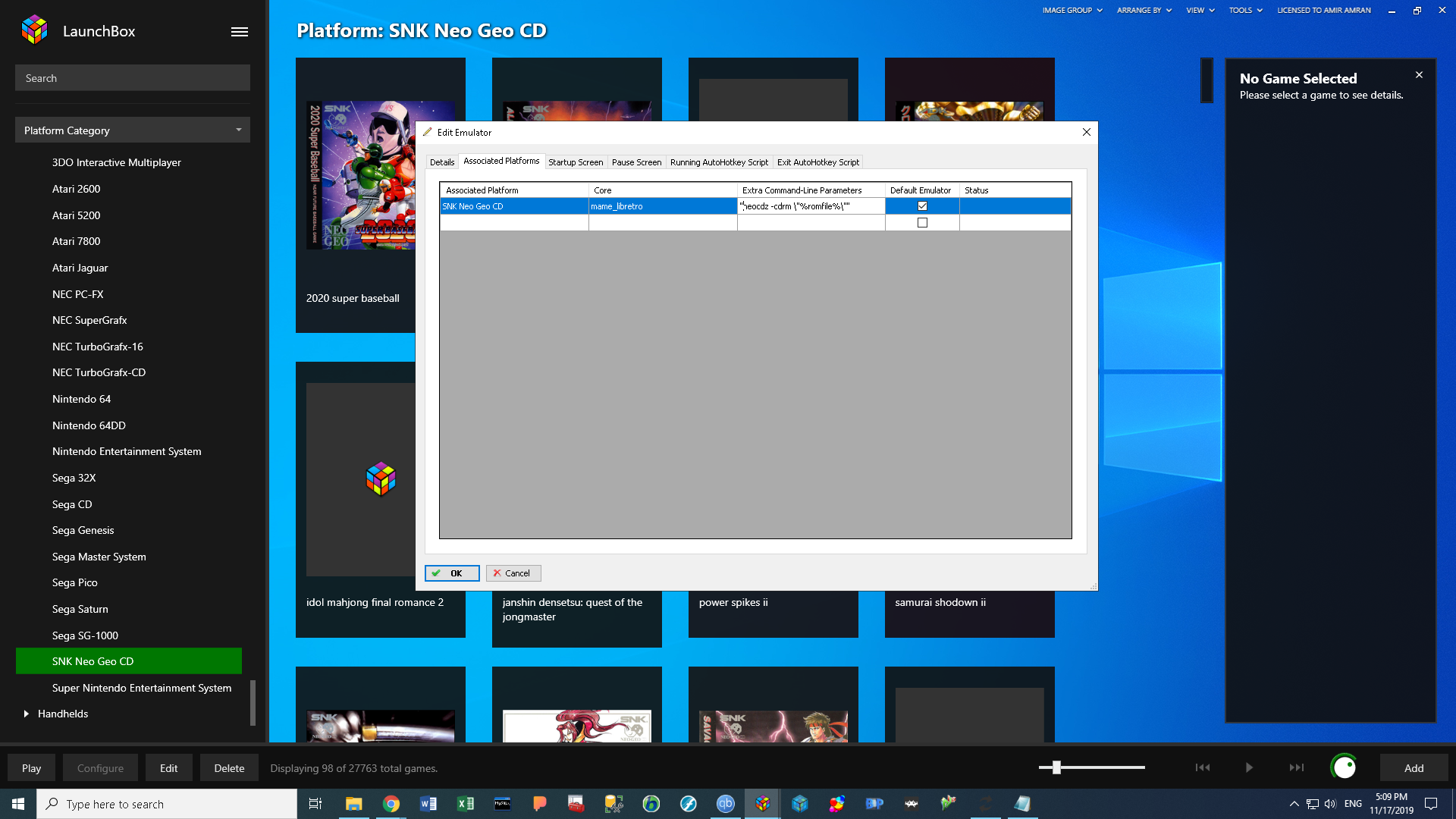This screenshot has width=1456, height=819.
Task: Switch to the Startup Screen tab
Action: (576, 162)
